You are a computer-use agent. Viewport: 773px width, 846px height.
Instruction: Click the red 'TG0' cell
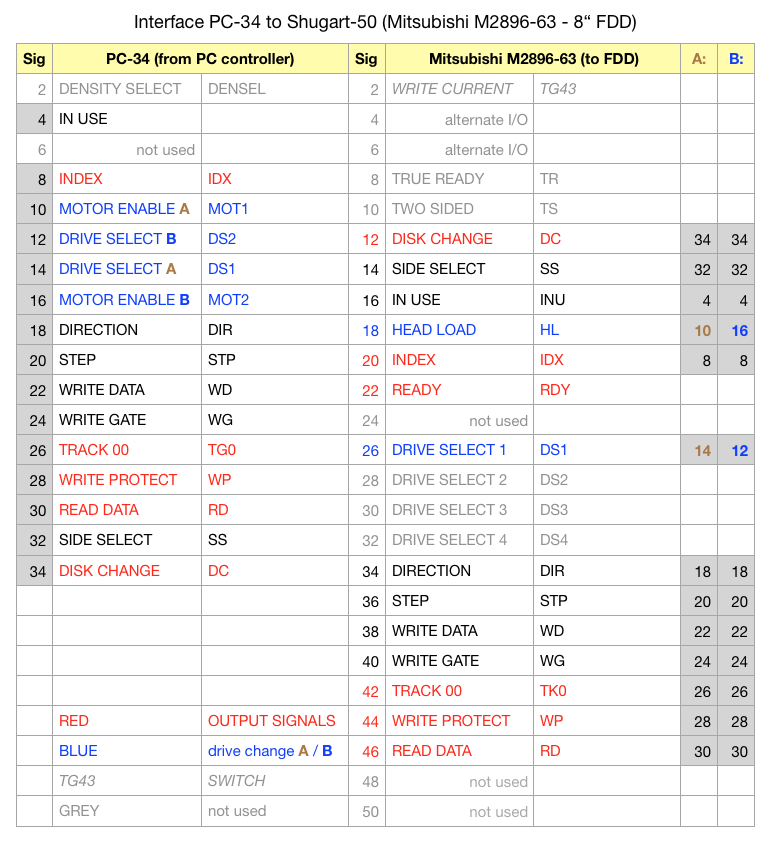click(x=275, y=449)
